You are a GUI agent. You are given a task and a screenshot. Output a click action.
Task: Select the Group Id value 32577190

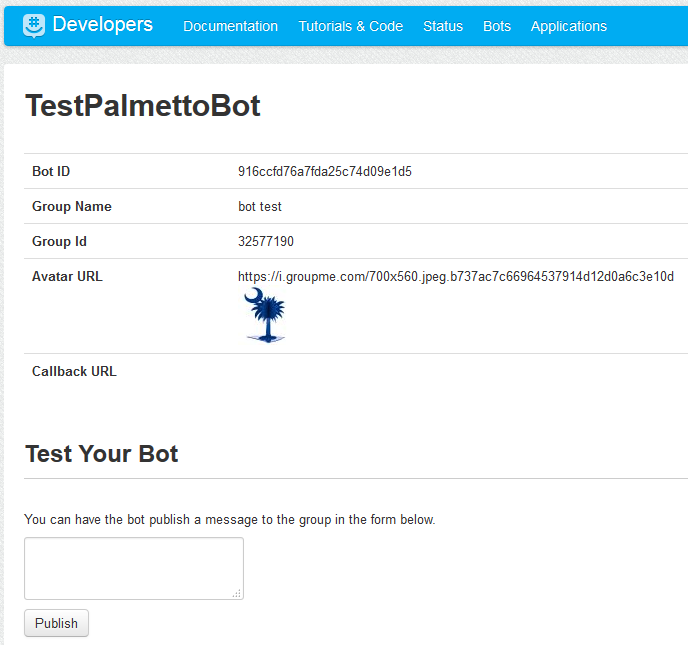click(x=266, y=241)
